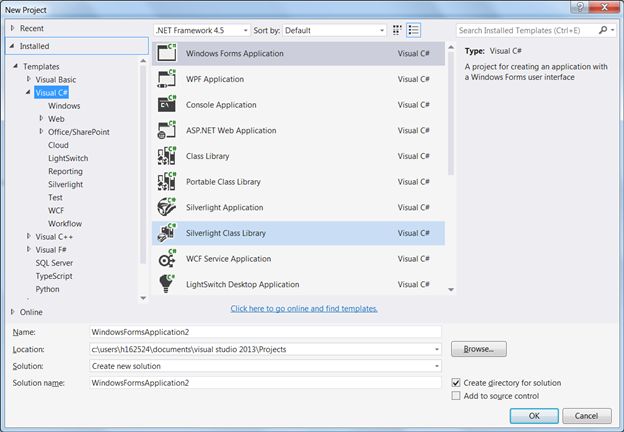Open the search options dropdown arrow
Screen dimensions: 624x432
(612, 30)
